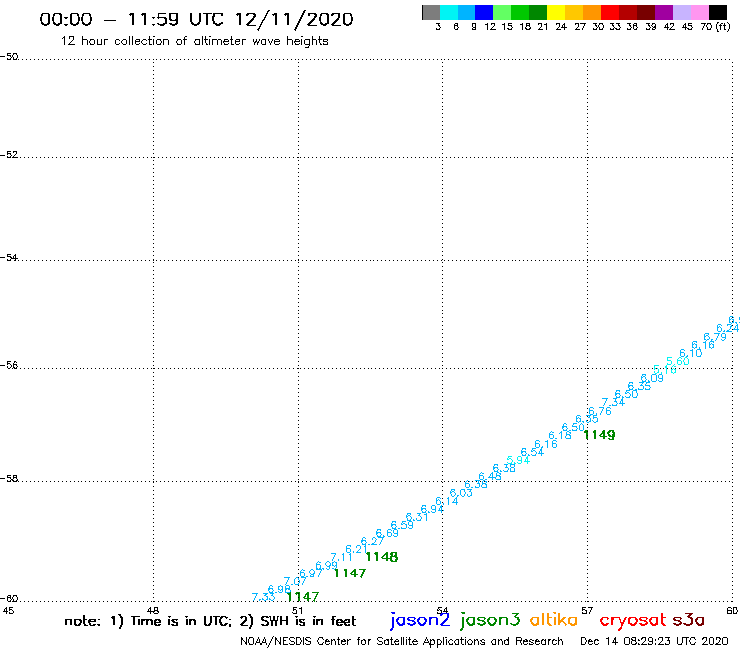
Task: Click the "45" longitude axis label
Action: 8,610
